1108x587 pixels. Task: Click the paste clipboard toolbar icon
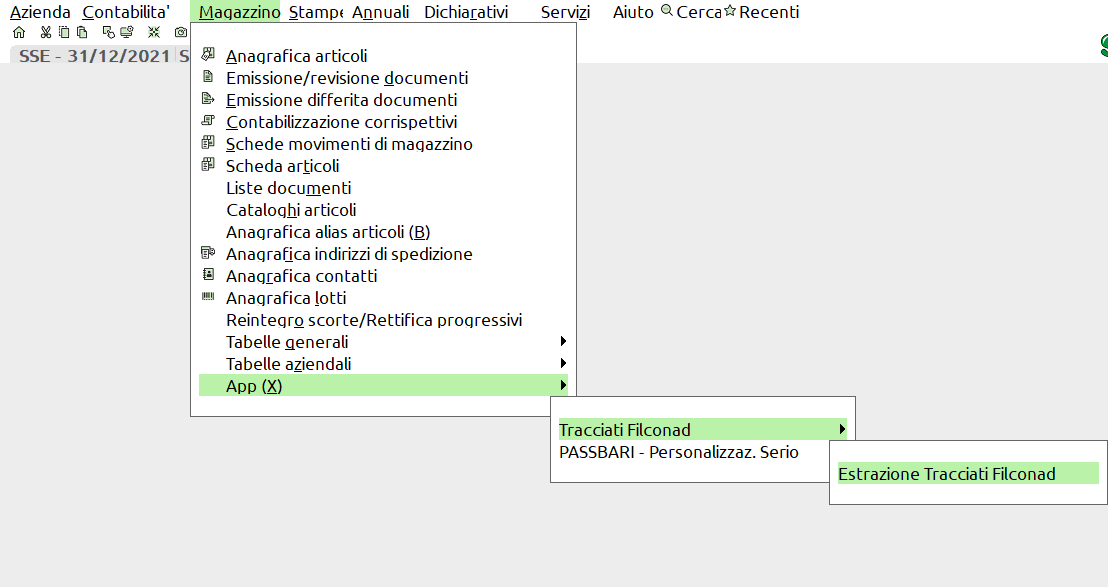coord(81,32)
